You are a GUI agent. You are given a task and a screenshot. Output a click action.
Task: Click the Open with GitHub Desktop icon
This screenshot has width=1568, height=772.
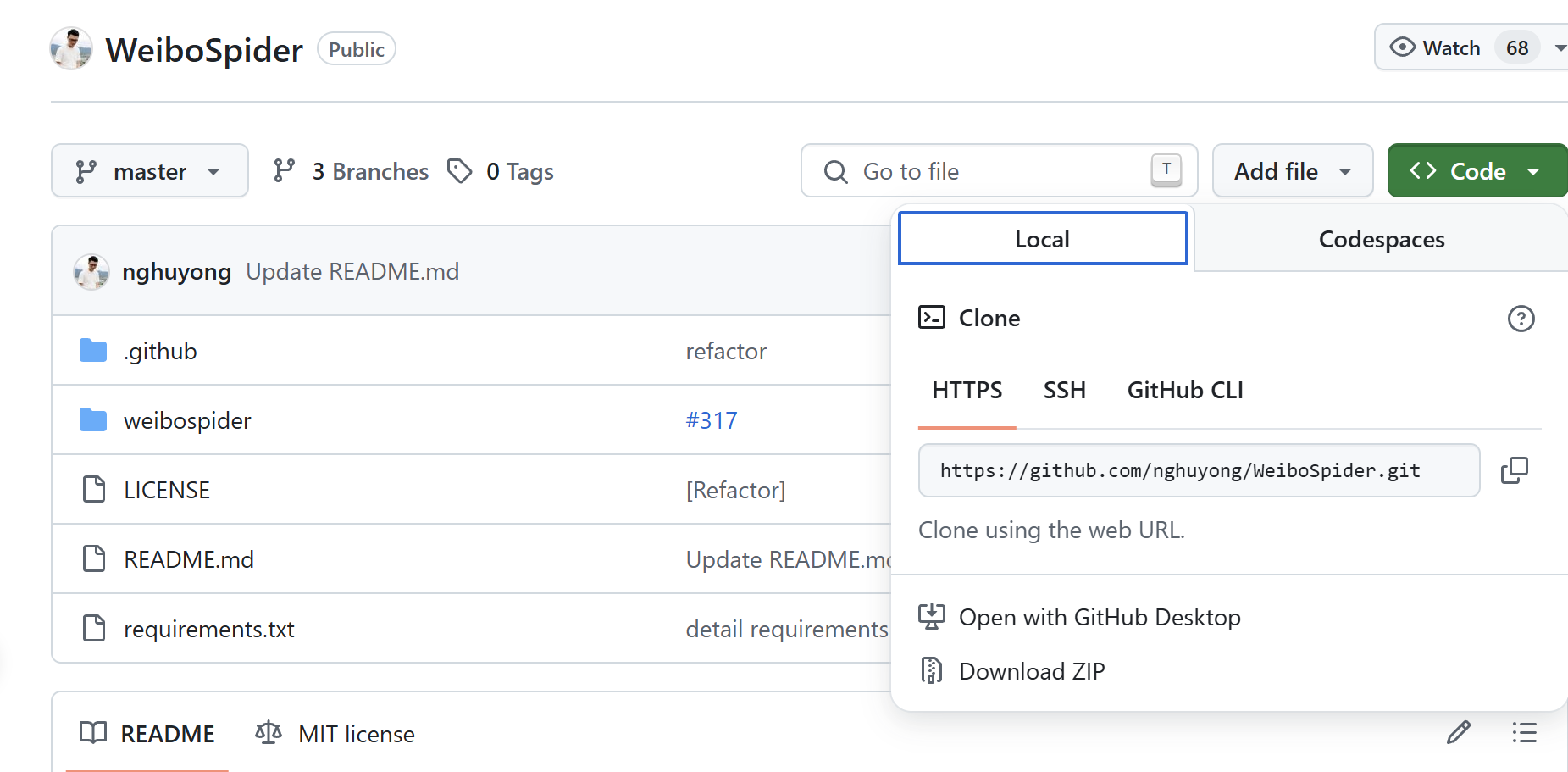(931, 617)
